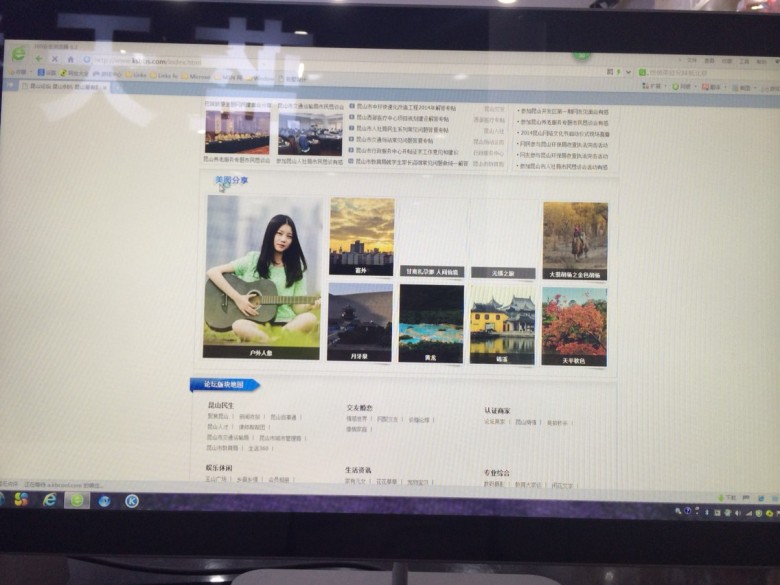Open the 锦溪 yellow temple photo
Viewport: 780px width, 585px height.
[502, 325]
